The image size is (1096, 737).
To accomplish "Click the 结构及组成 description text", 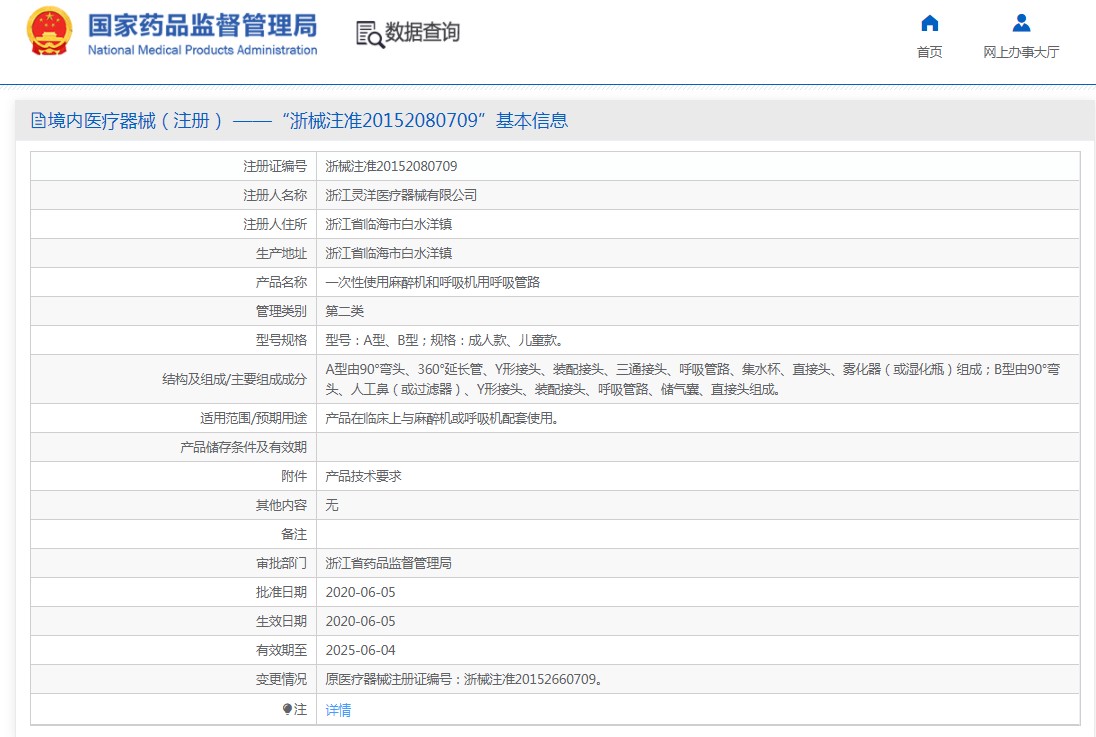I will [693, 379].
